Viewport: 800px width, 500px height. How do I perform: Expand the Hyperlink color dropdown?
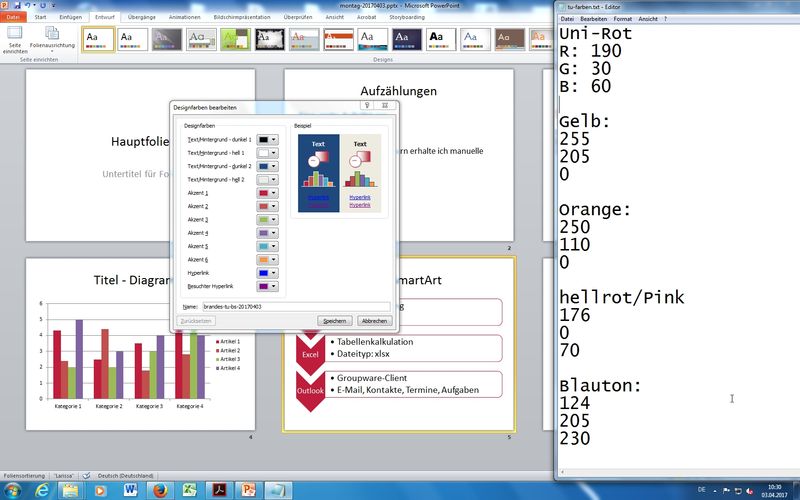[268, 272]
